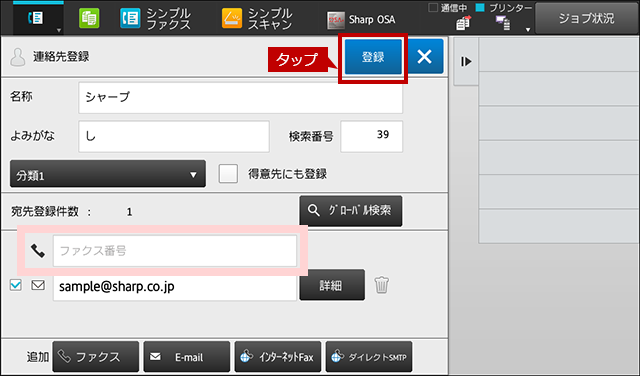Tap the printer status icon
The image size is (640, 376).
pos(502,23)
